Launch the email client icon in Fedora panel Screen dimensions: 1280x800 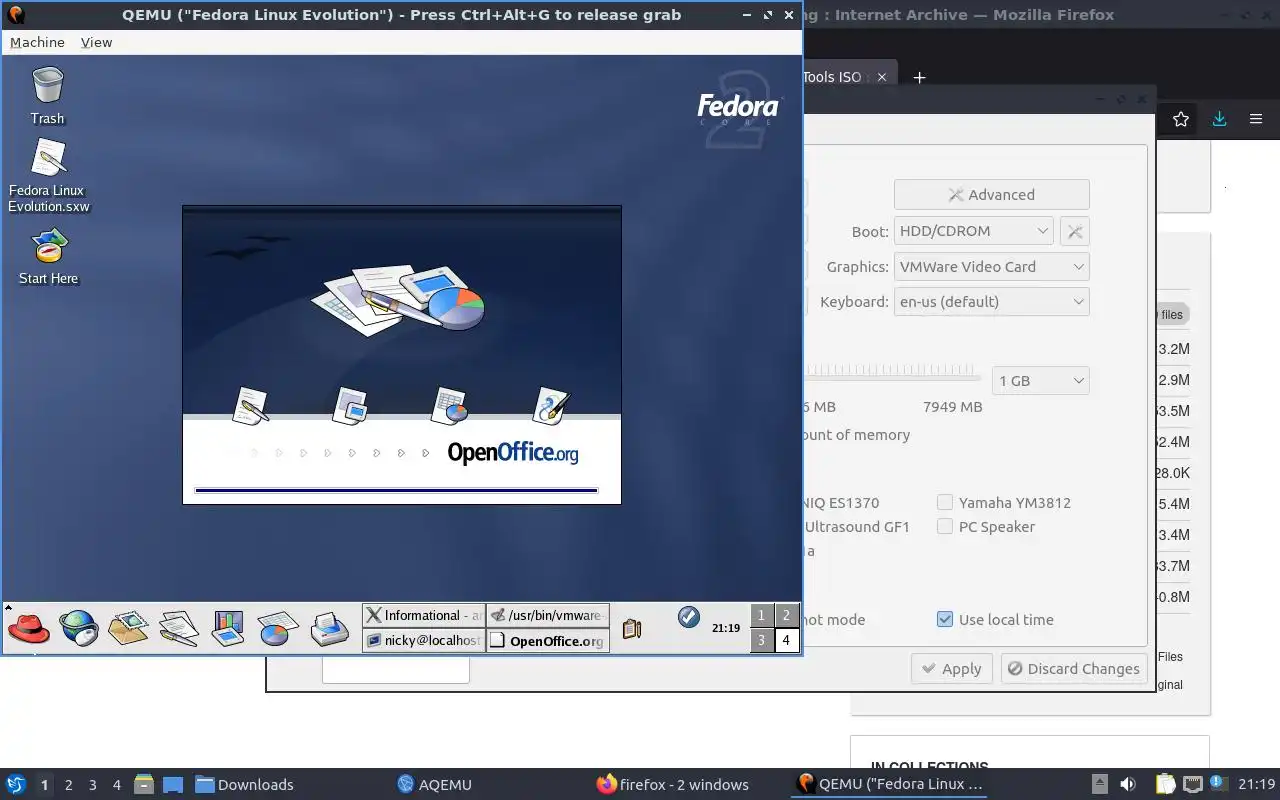[129, 628]
